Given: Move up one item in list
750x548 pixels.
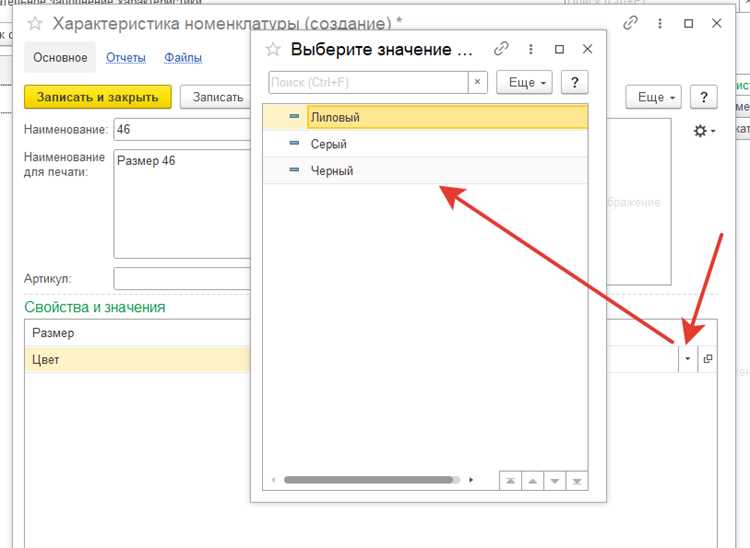Looking at the screenshot, I should [532, 481].
